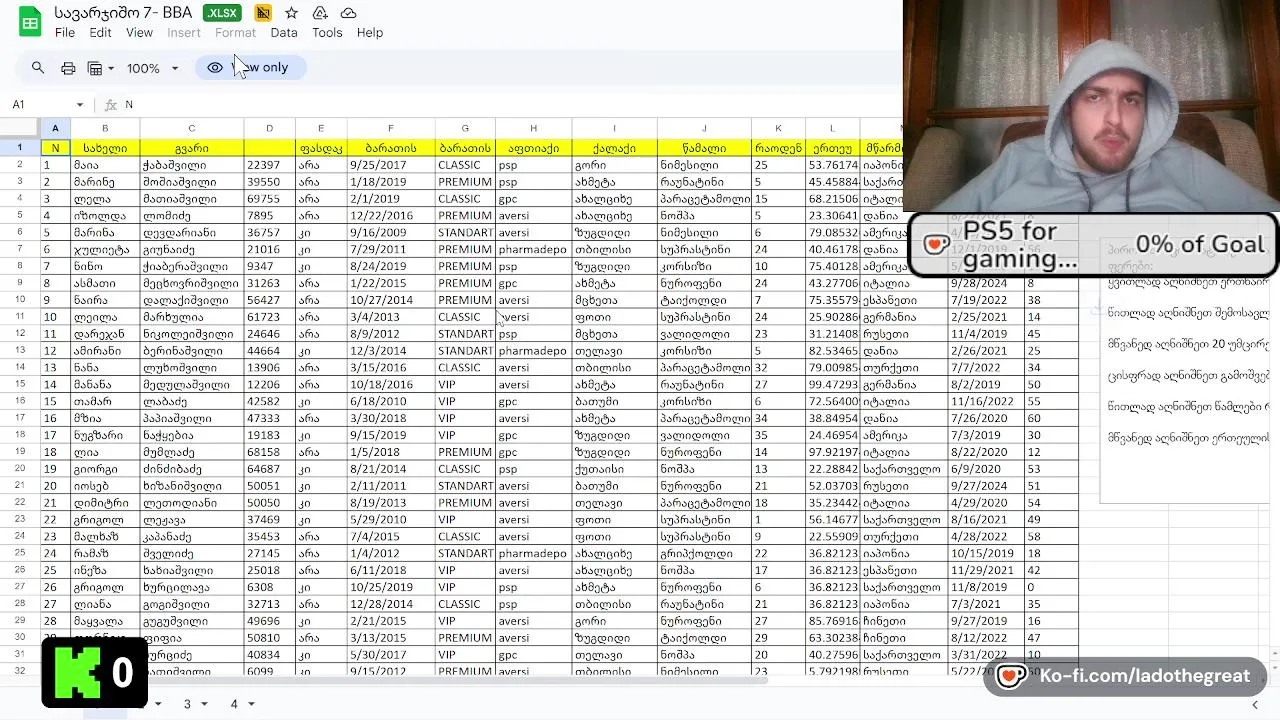The image size is (1280, 720).
Task: Select column G header
Action: coord(465,128)
